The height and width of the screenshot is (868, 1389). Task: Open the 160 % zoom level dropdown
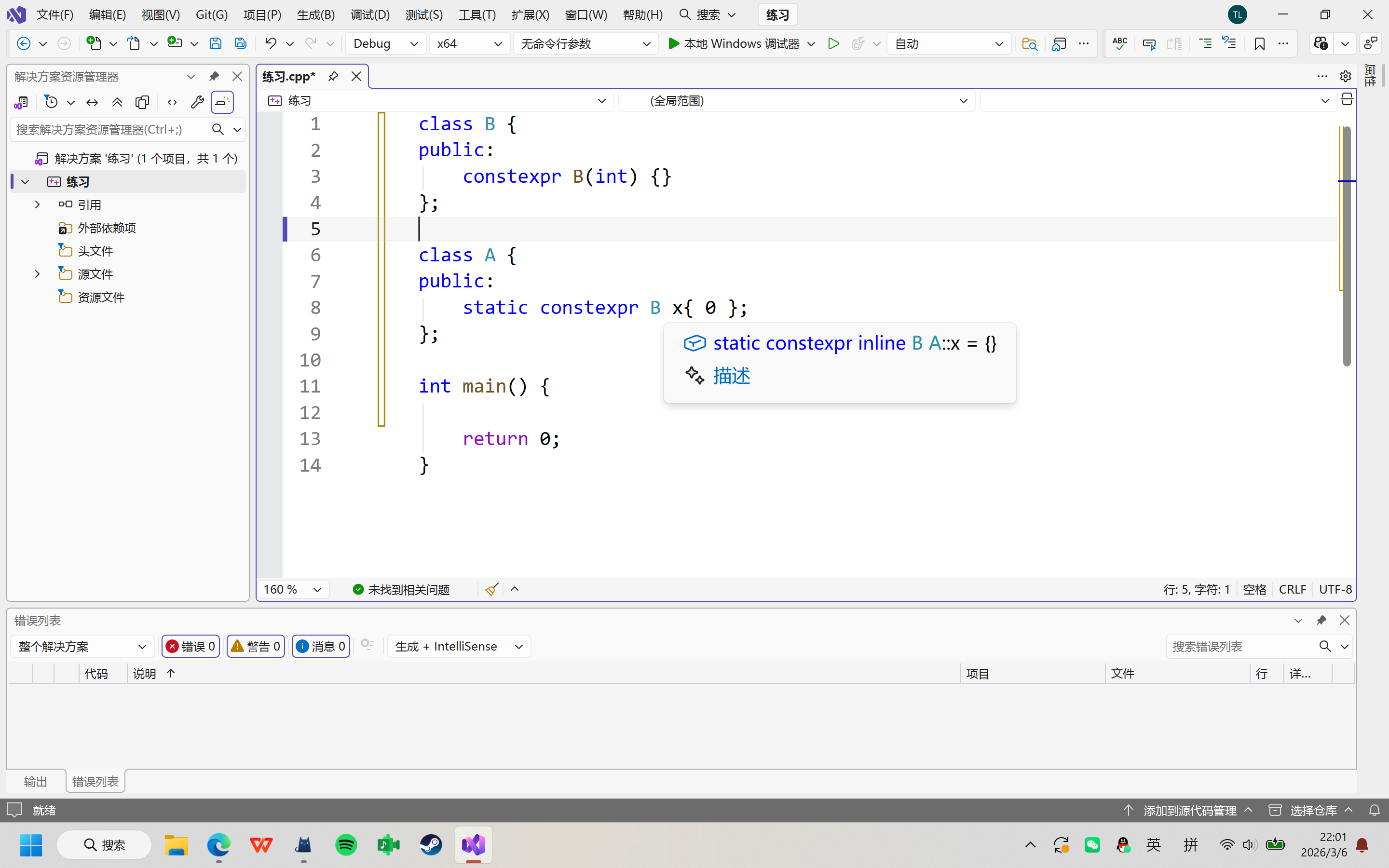(293, 590)
